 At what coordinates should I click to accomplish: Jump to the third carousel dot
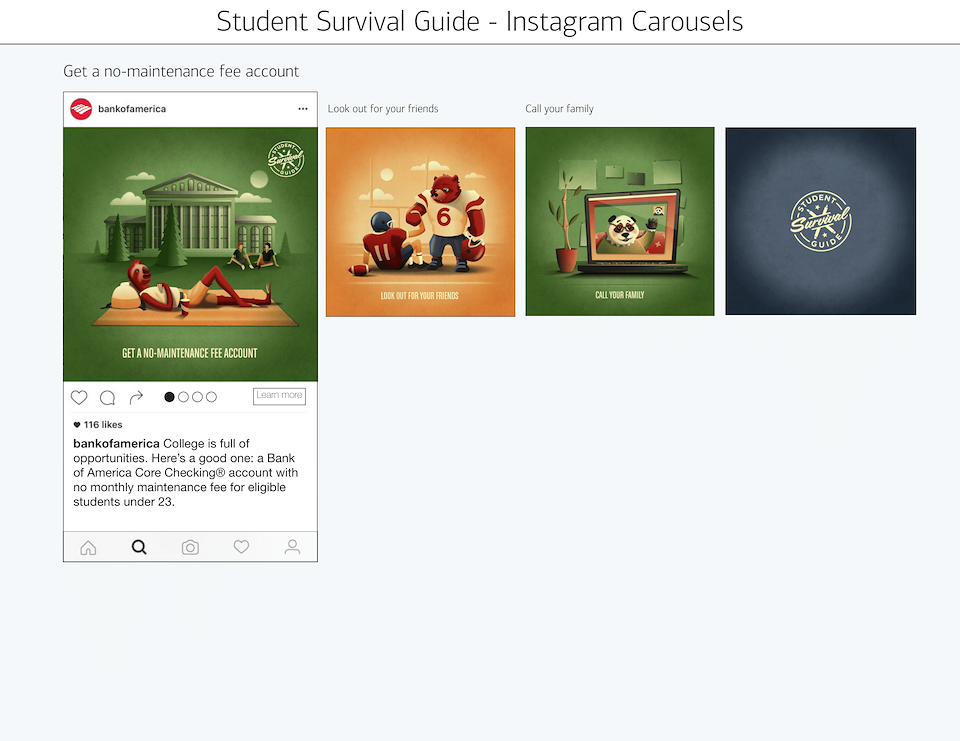click(197, 397)
